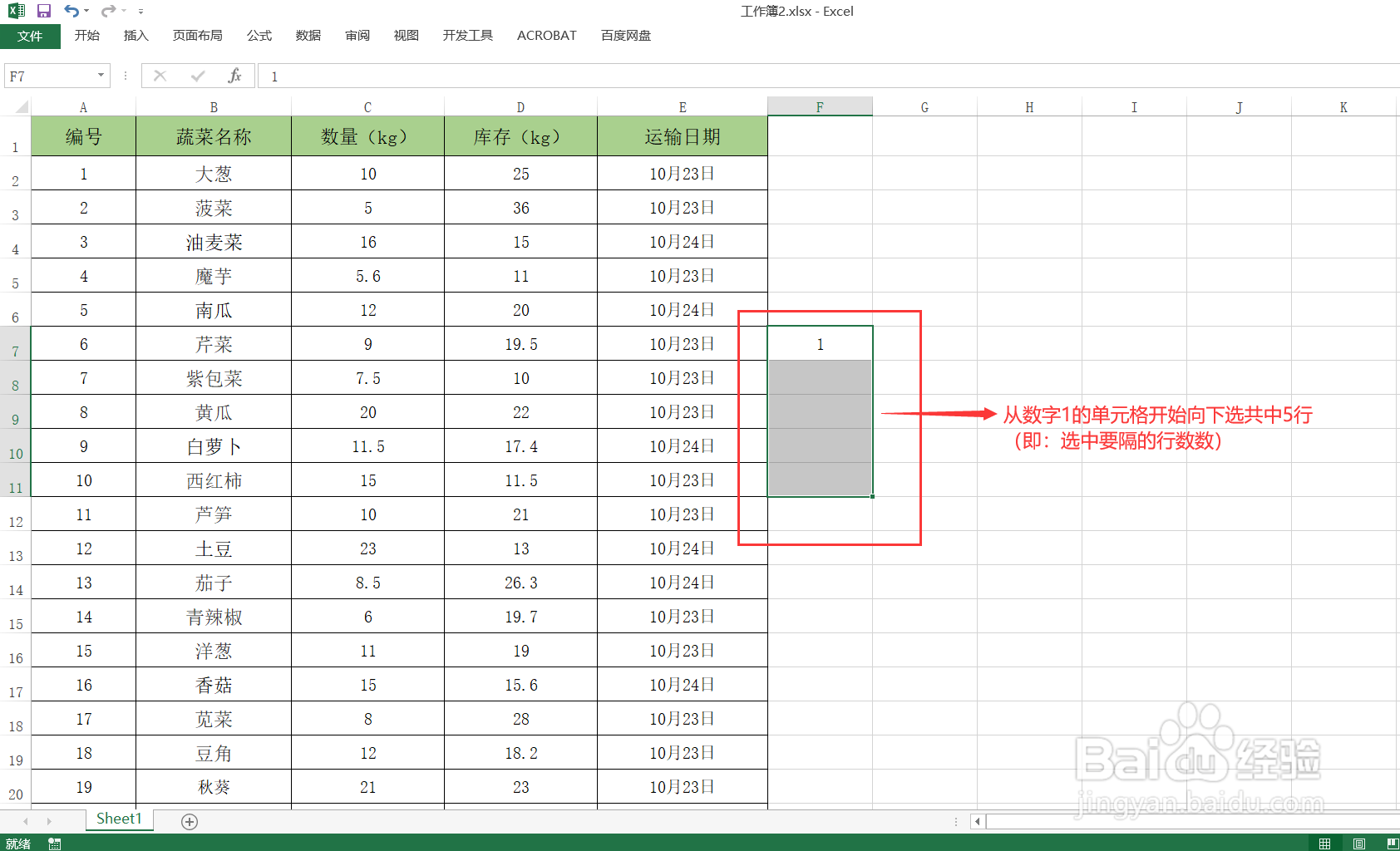This screenshot has height=851, width=1400.
Task: Click the Cancel (X) formula bar icon
Action: [160, 76]
